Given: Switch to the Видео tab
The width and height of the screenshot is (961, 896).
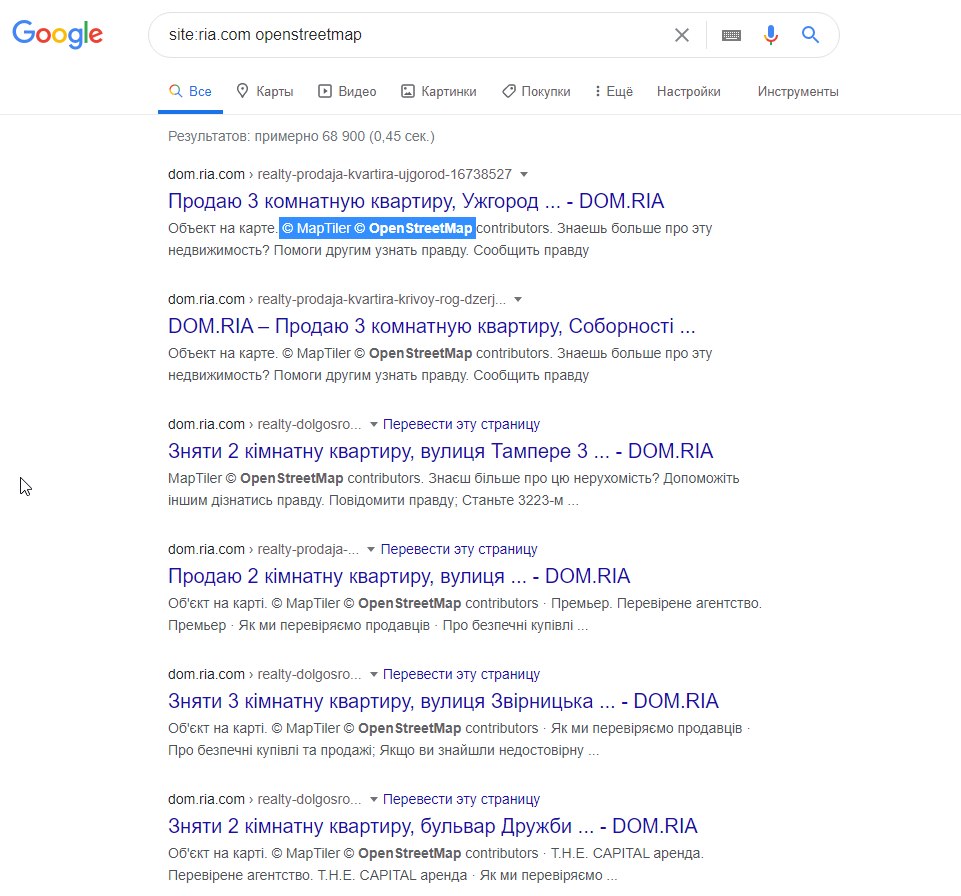Looking at the screenshot, I should click(x=347, y=91).
